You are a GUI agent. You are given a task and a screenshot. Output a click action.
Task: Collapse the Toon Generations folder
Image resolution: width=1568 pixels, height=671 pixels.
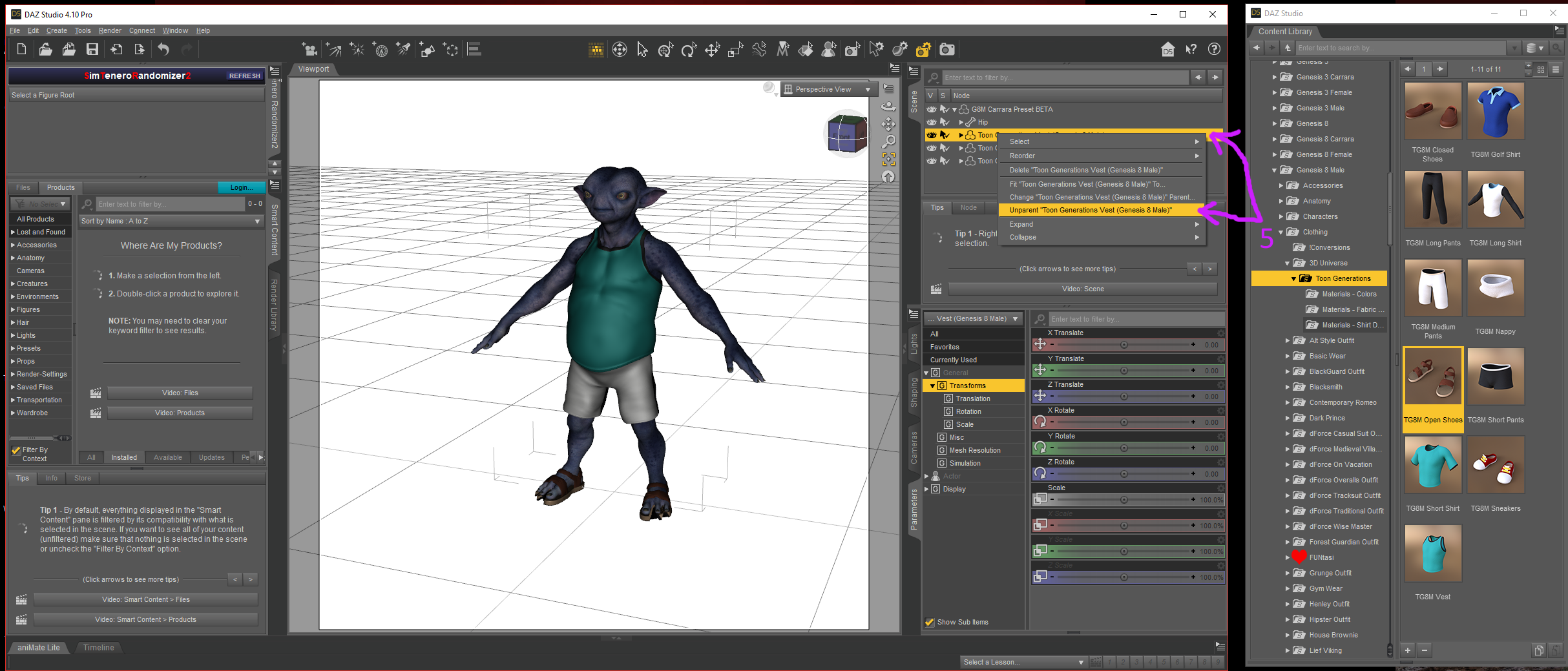point(1293,278)
